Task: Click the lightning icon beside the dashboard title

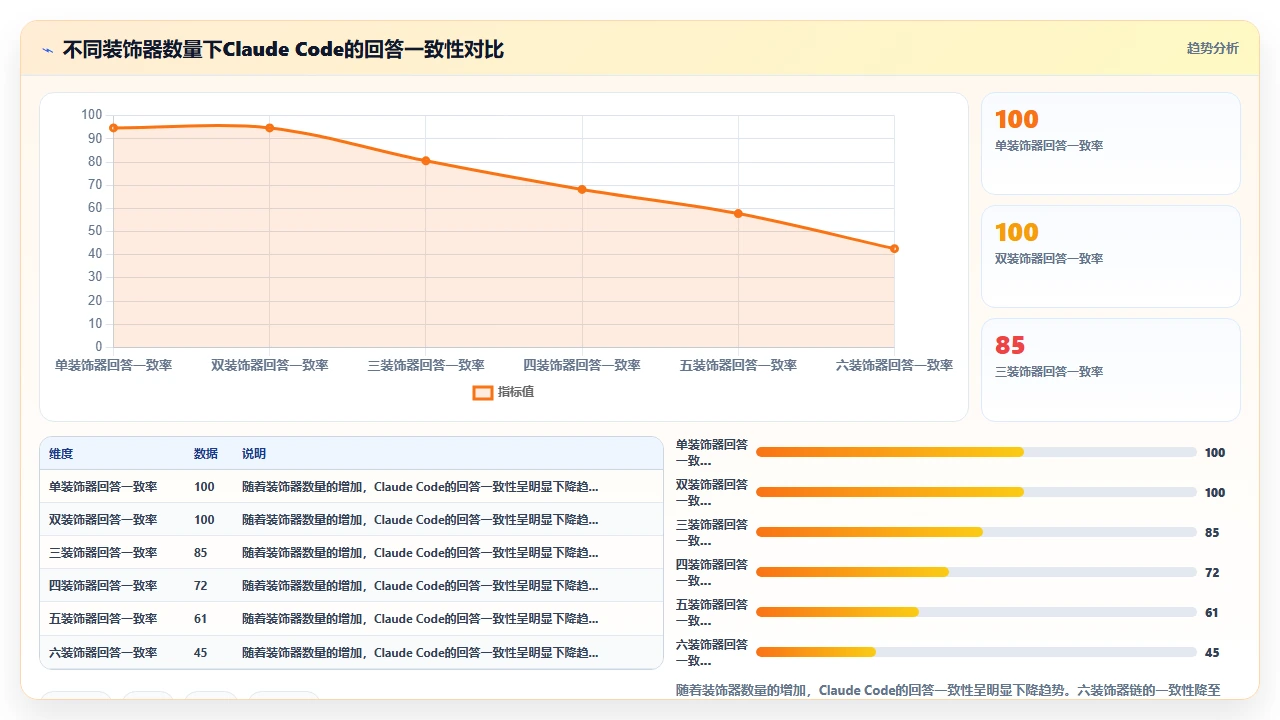Action: (47, 49)
